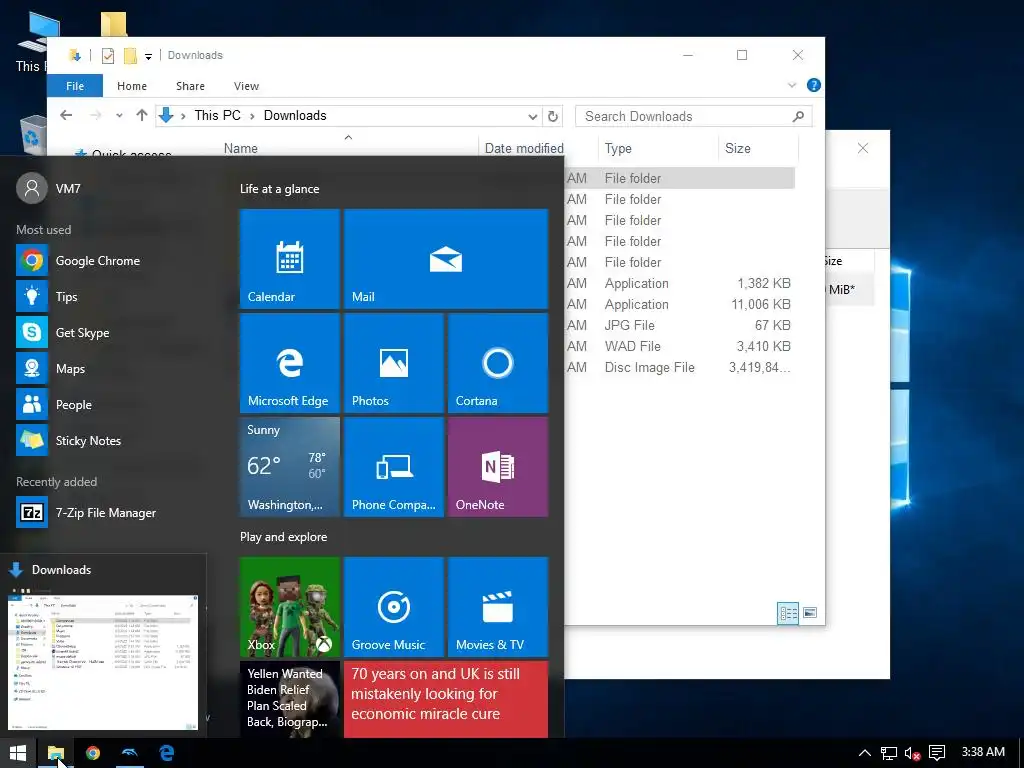Open the Movies & TV tile

pyautogui.click(x=498, y=607)
